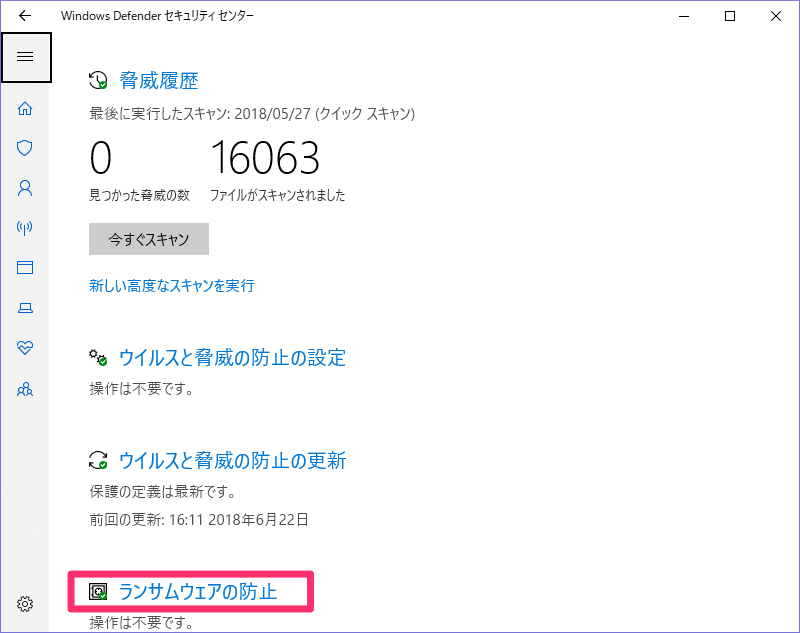
Task: Open App & browser control window icon
Action: click(x=25, y=267)
